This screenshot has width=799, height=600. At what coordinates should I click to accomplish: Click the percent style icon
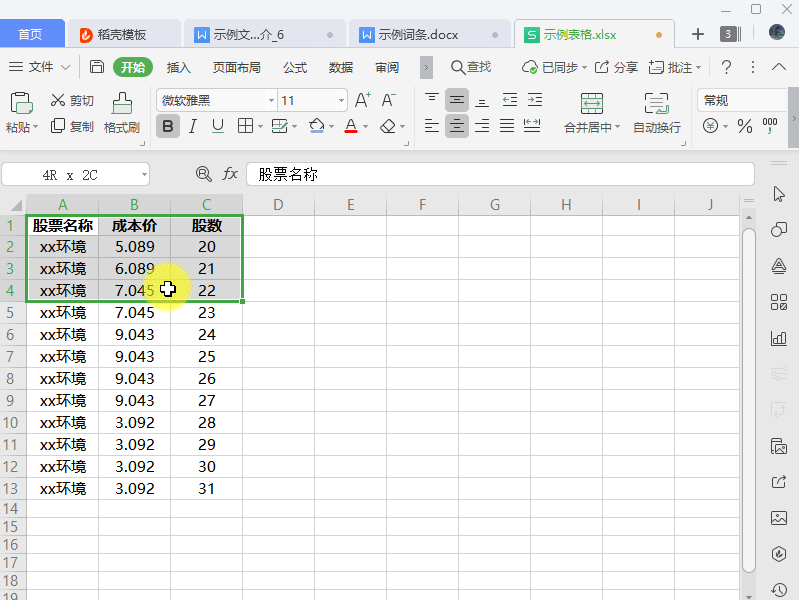(744, 127)
